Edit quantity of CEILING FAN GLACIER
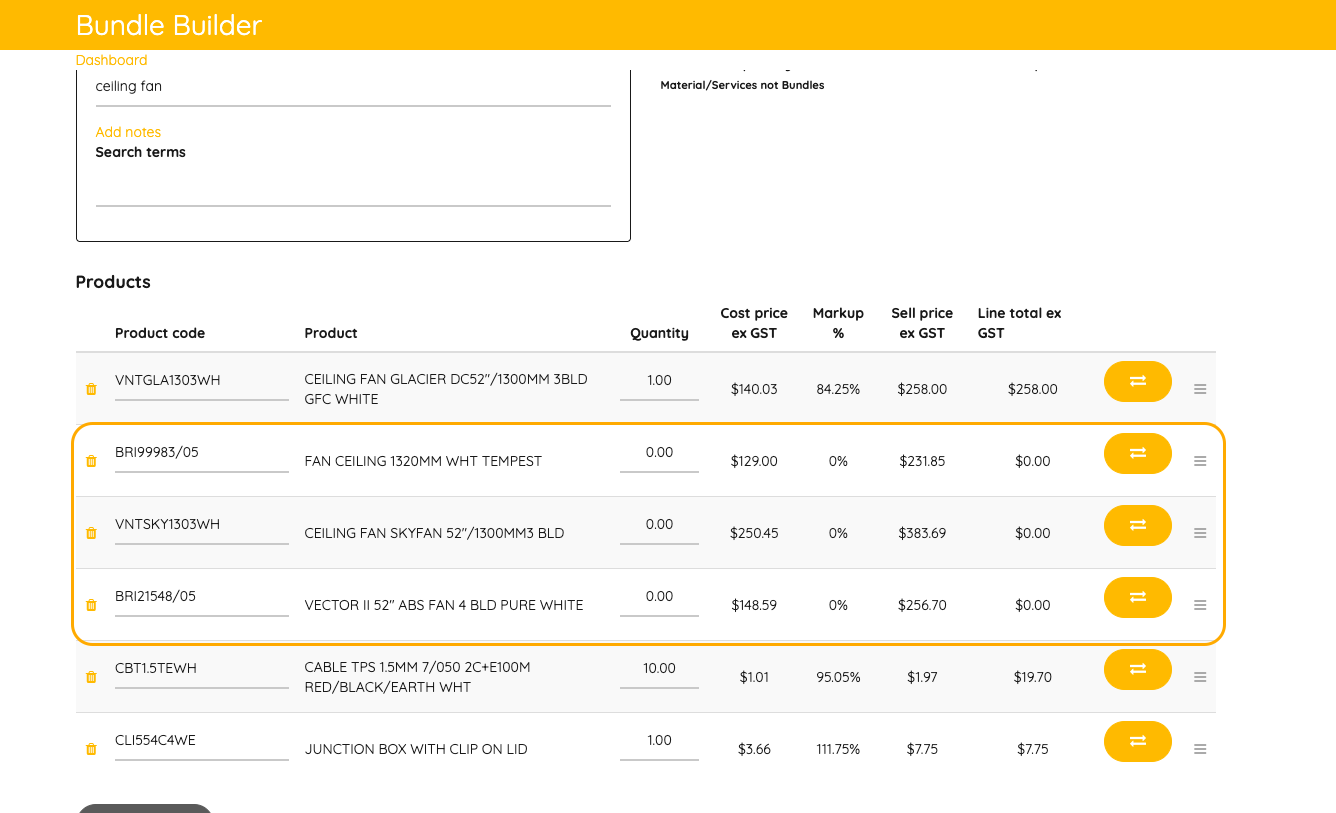The width and height of the screenshot is (1336, 813). pyautogui.click(x=659, y=380)
